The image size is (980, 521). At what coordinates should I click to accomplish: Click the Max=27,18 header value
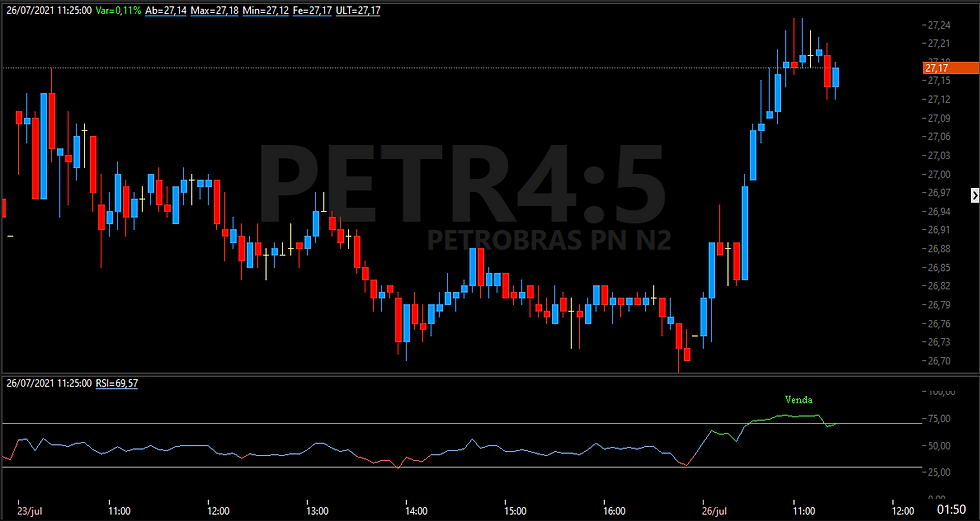tap(214, 11)
